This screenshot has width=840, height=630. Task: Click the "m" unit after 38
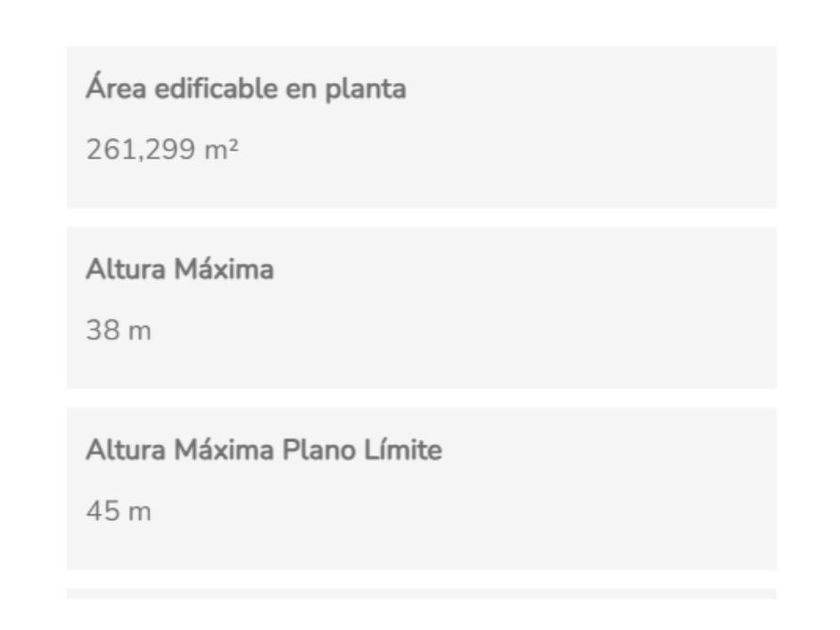(x=140, y=331)
